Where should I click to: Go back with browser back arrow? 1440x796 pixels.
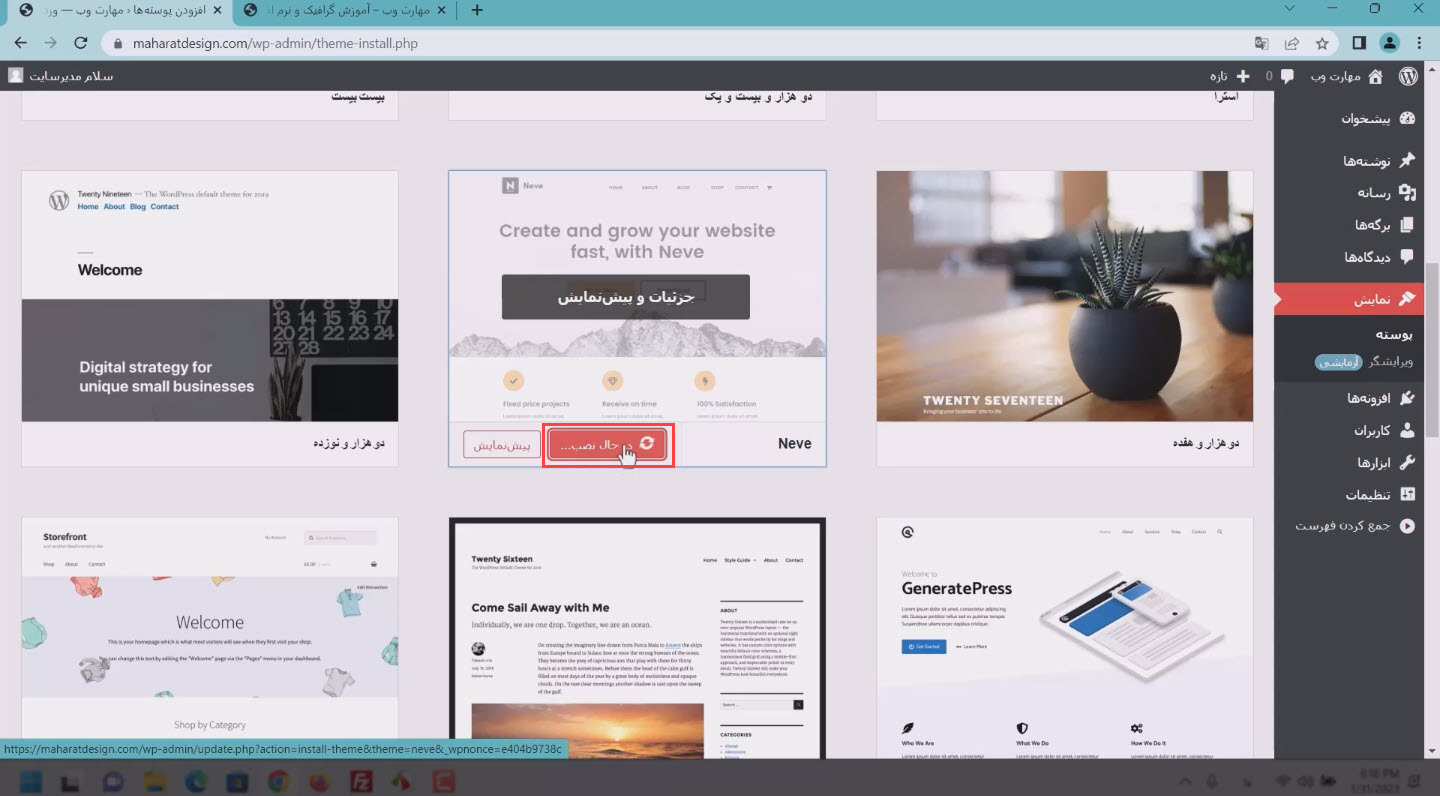pyautogui.click(x=21, y=43)
